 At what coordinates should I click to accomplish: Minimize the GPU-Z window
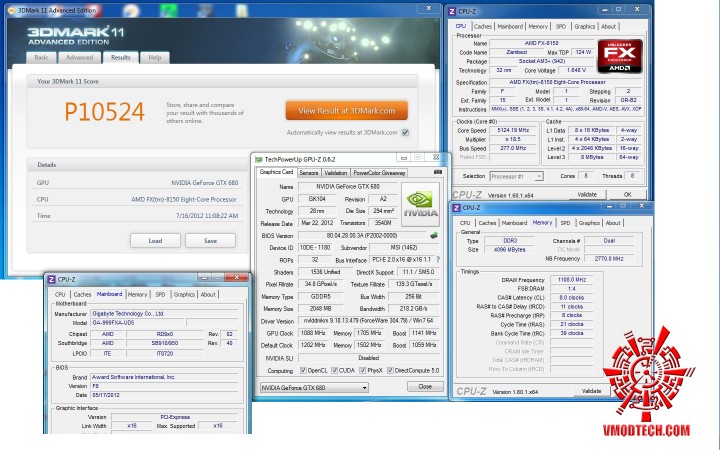pos(404,158)
